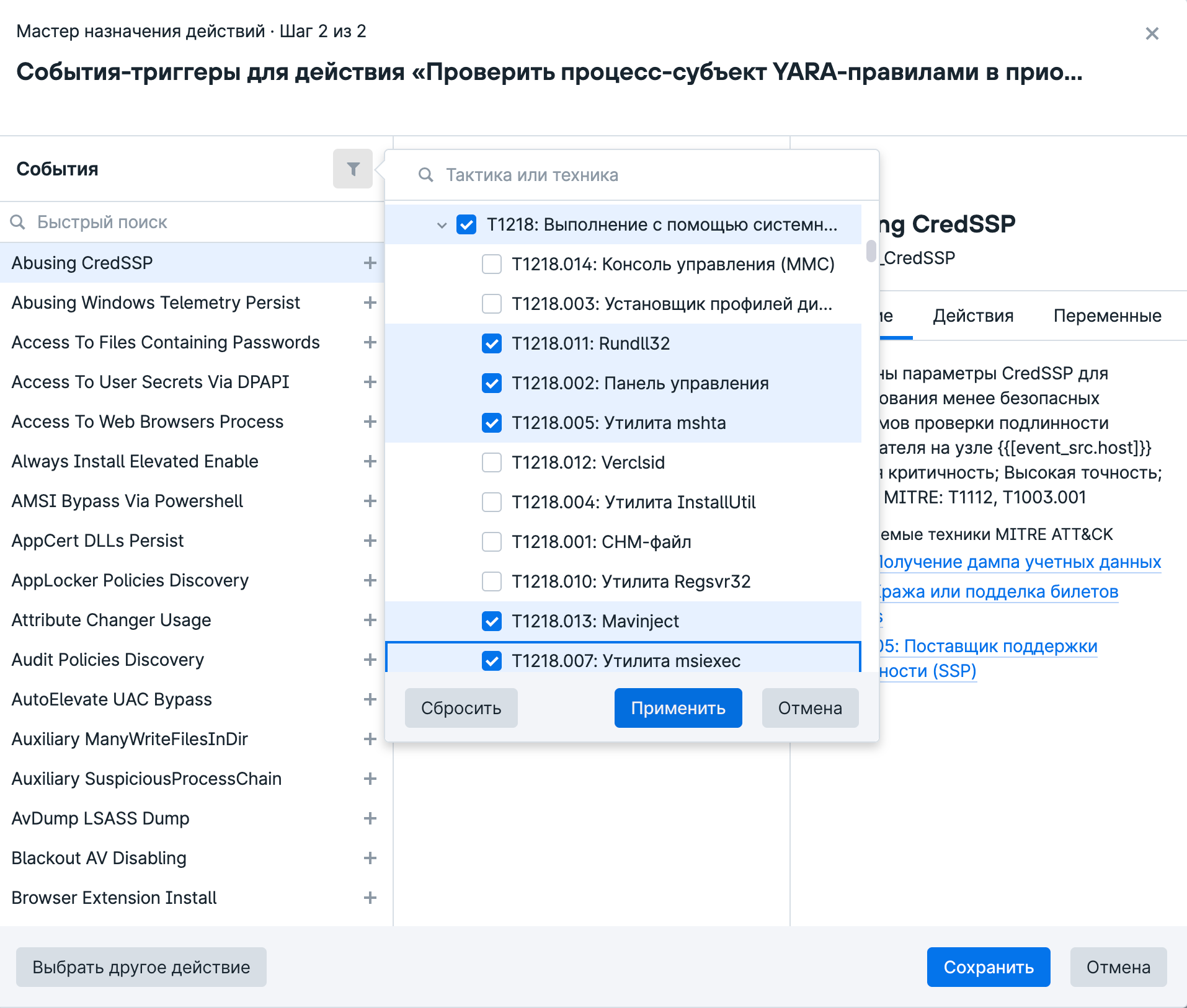This screenshot has height=1008, width=1187.
Task: Open the Кража или подделка билетов link
Action: tap(1000, 591)
